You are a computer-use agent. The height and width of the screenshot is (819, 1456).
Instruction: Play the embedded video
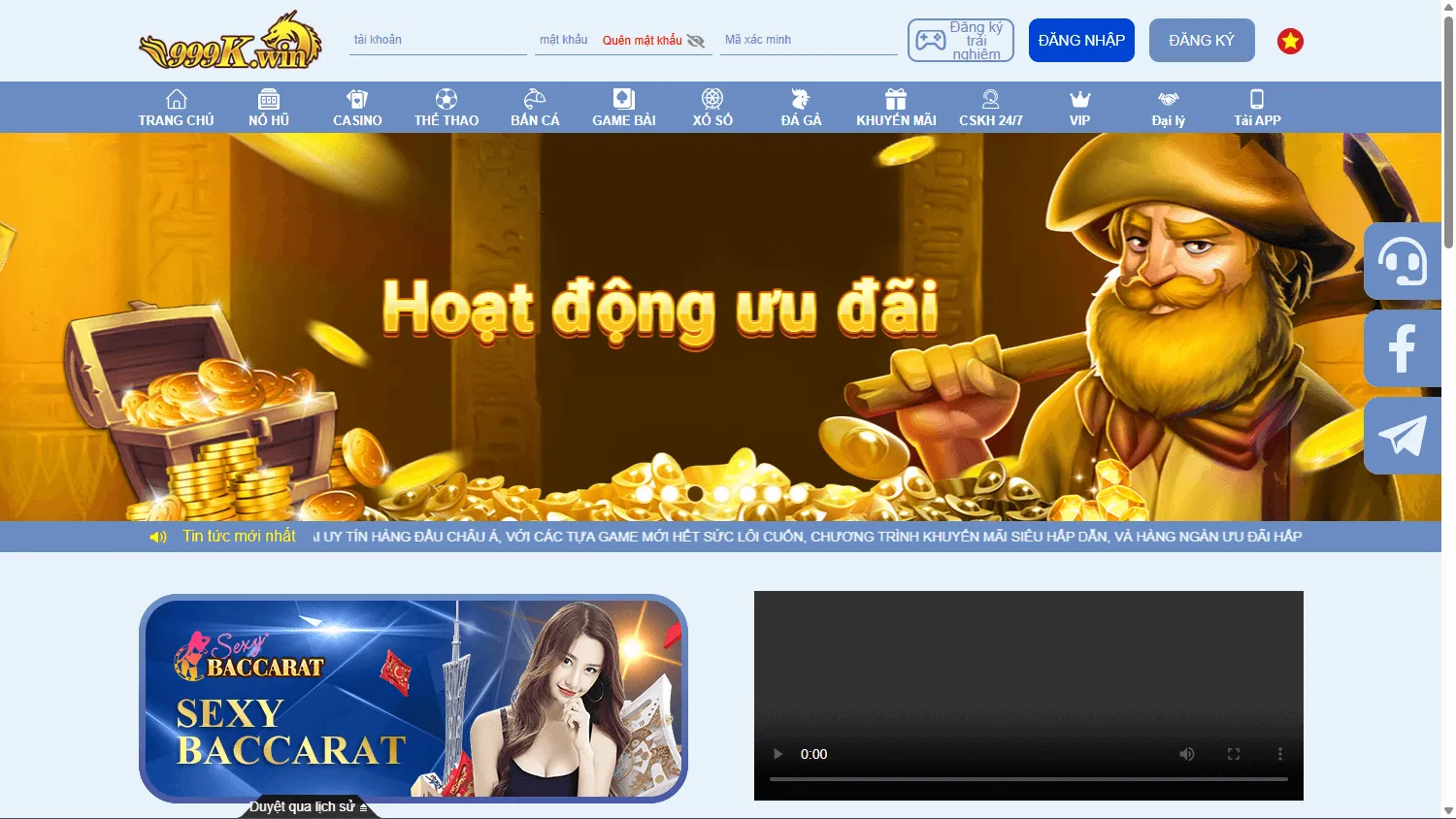pos(777,753)
